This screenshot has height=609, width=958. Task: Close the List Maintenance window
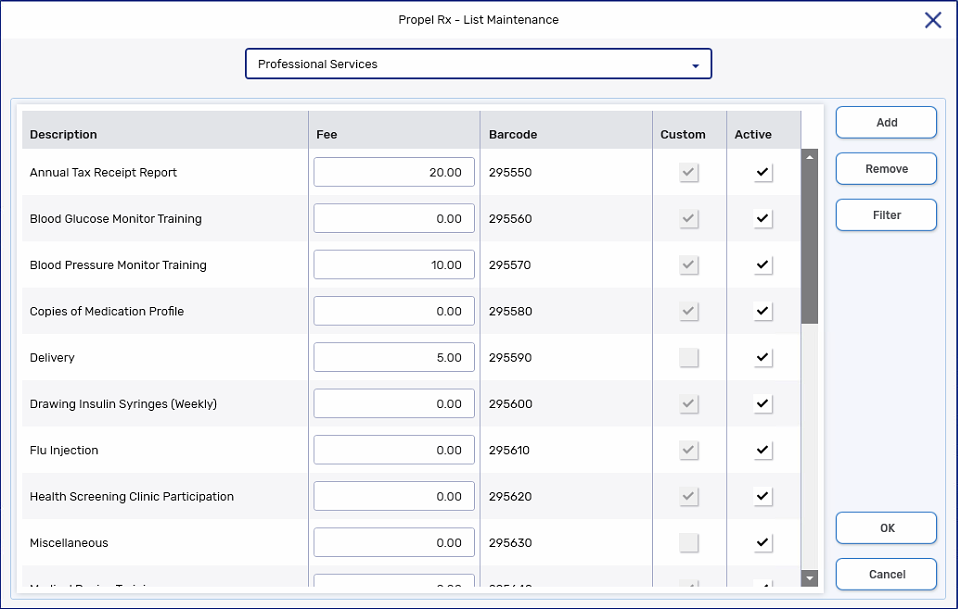click(x=932, y=20)
